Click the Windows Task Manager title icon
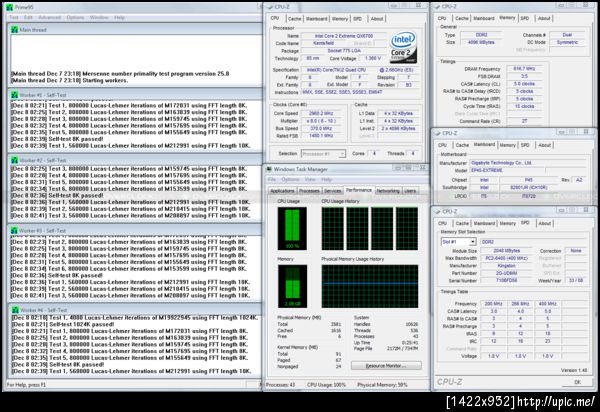The height and width of the screenshot is (412, 600). point(269,169)
